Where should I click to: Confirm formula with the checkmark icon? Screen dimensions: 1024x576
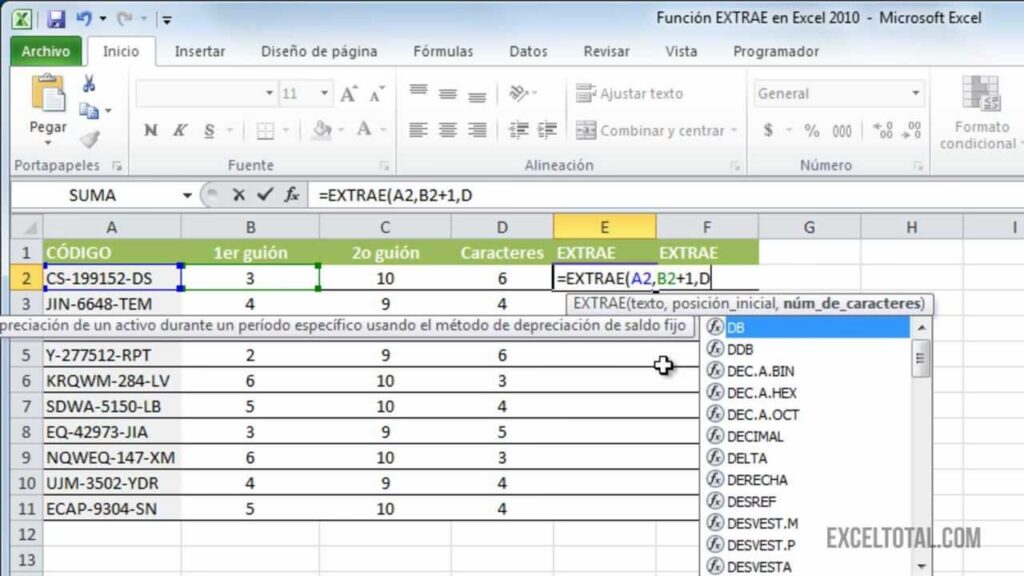(x=265, y=195)
